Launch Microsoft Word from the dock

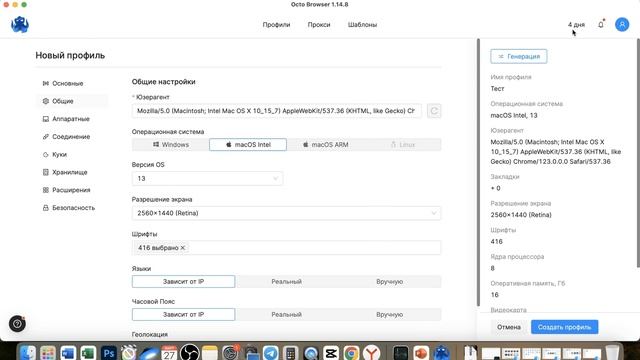pyautogui.click(x=68, y=353)
